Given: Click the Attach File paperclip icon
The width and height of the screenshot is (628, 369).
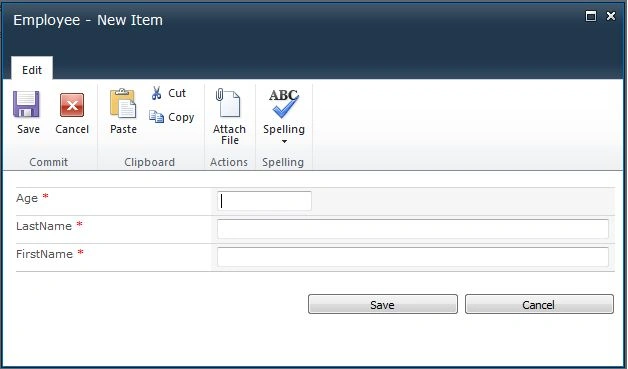Looking at the screenshot, I should point(228,103).
